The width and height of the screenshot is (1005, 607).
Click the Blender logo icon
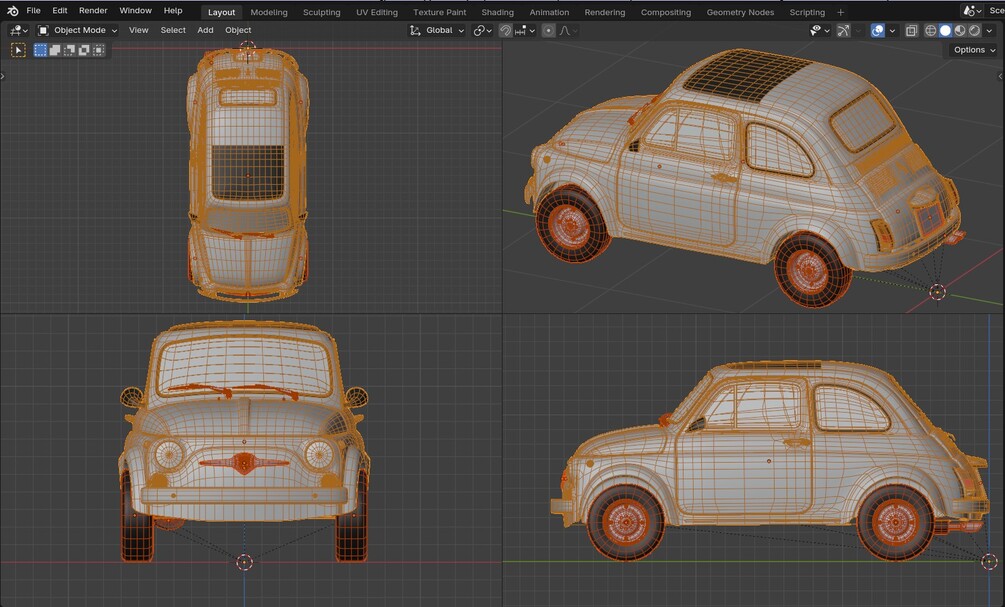(x=12, y=11)
